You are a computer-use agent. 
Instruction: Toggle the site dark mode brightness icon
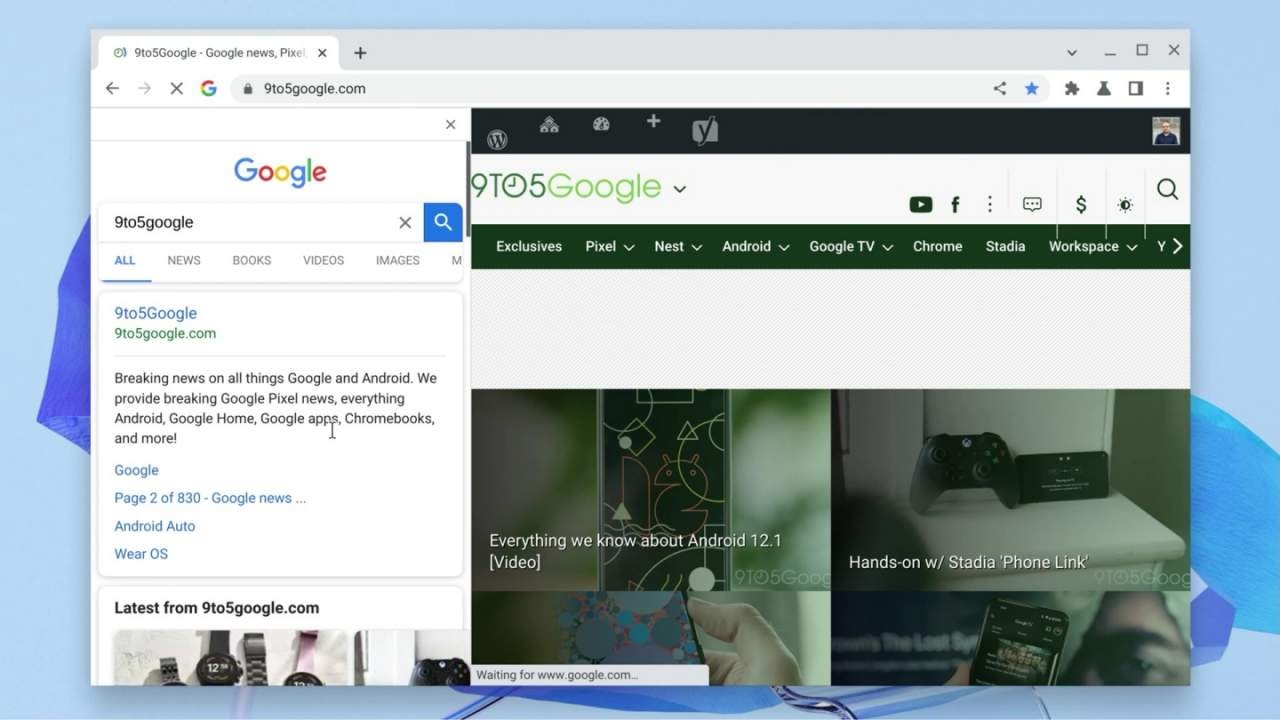tap(1125, 205)
